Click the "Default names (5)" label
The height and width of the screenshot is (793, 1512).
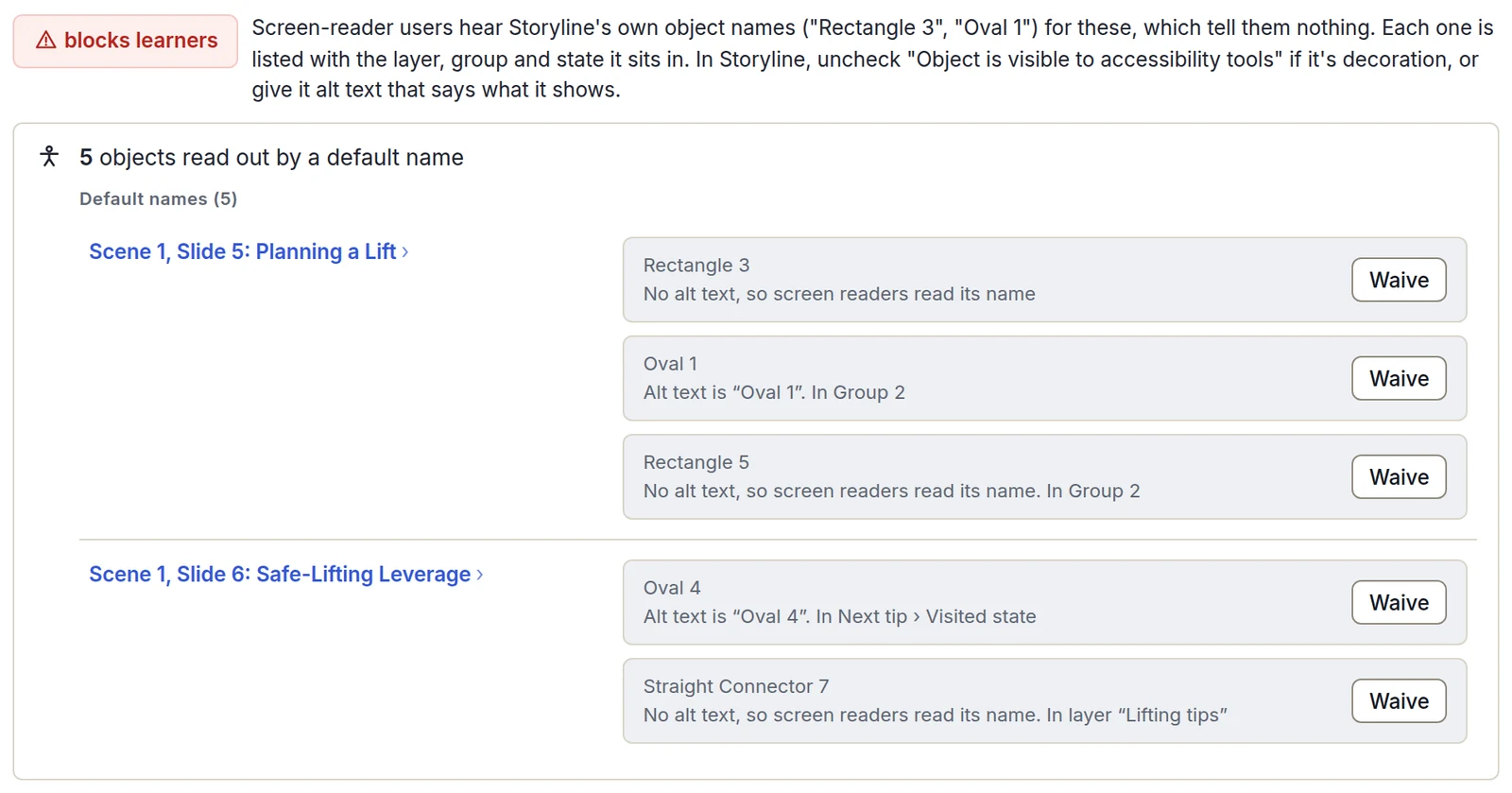[158, 198]
